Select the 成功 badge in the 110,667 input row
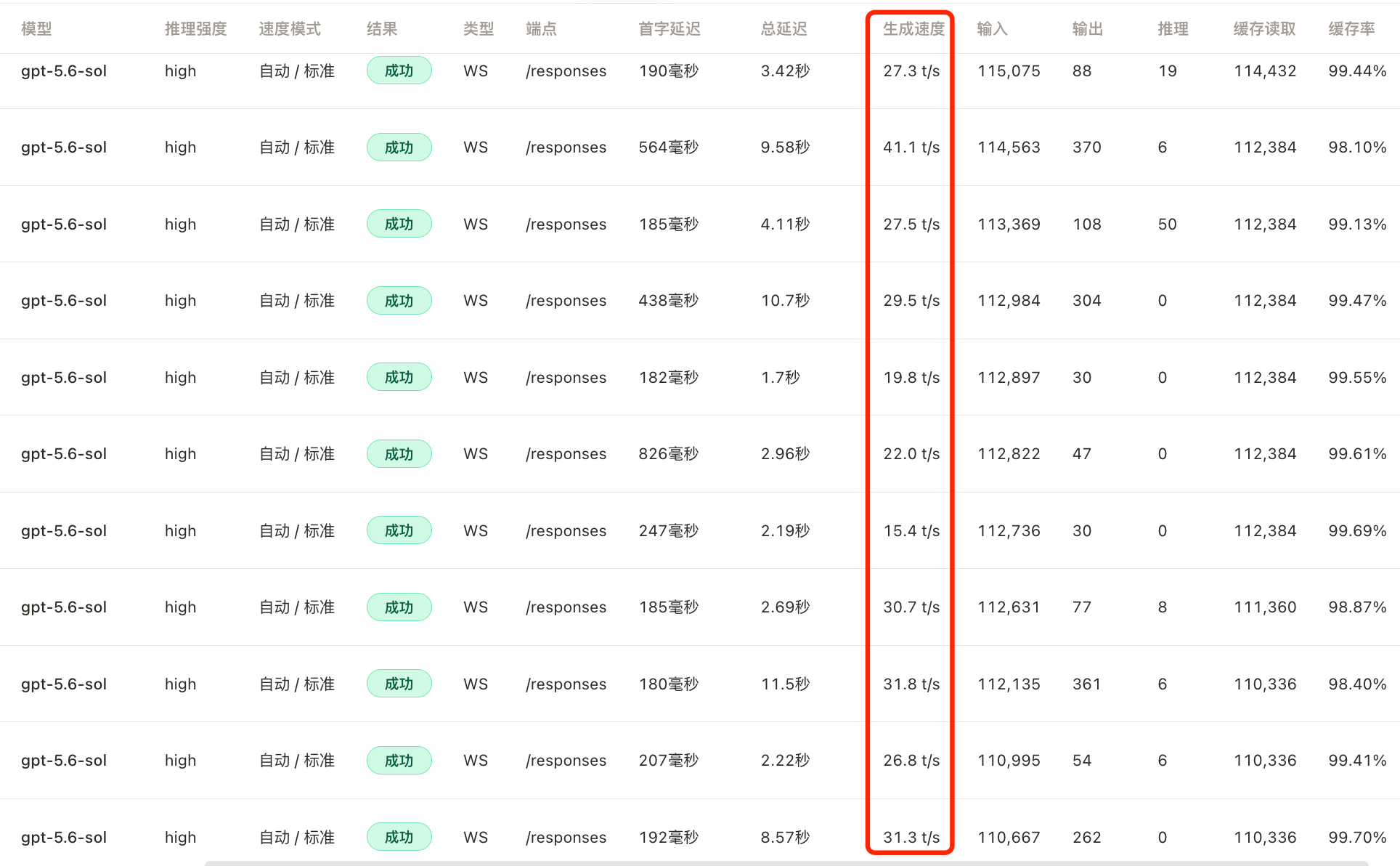Viewport: 1400px width, 866px height. 399,837
